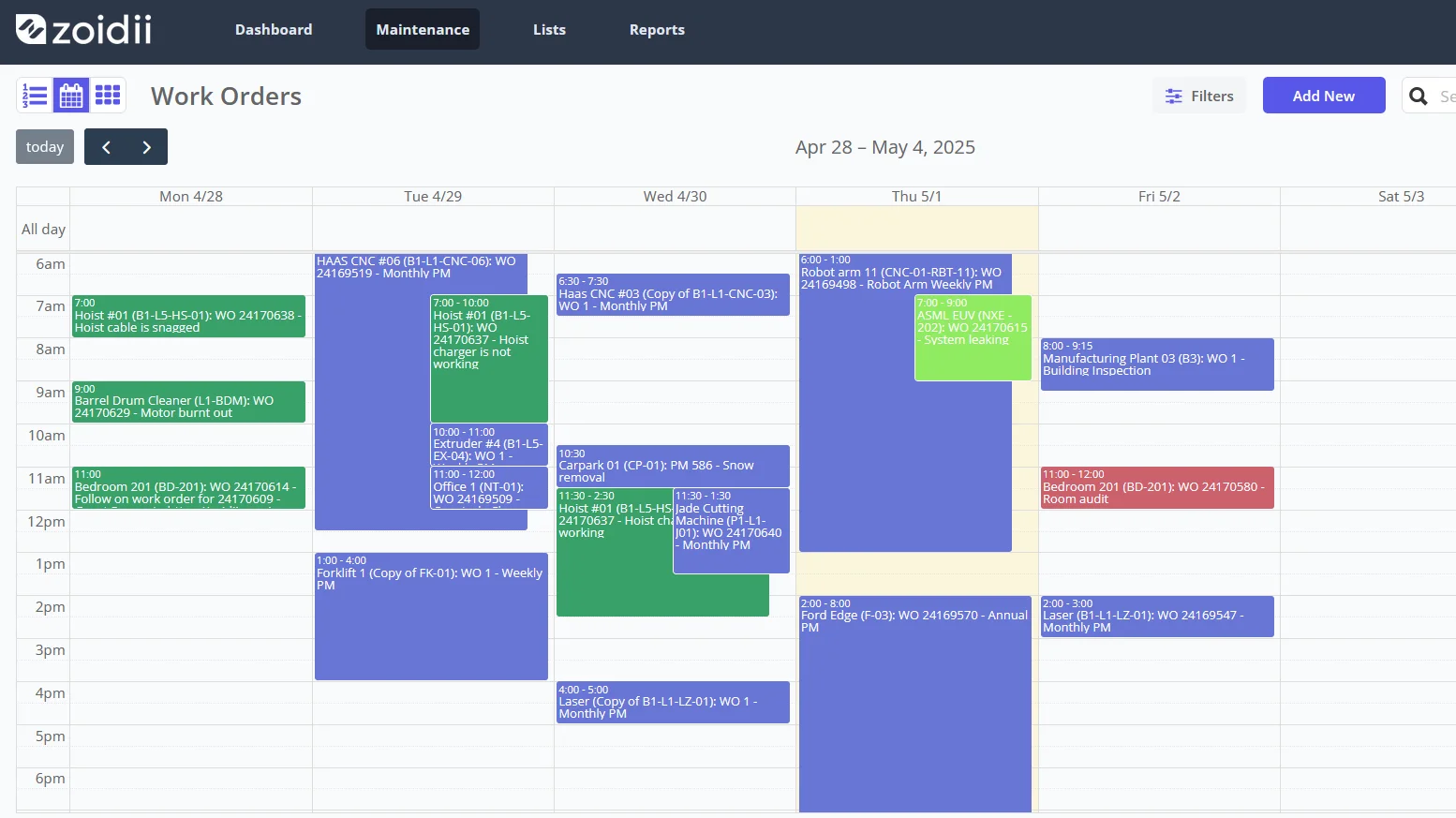Open Laser copy Monthly PM on Wednesday
This screenshot has height=818, width=1456.
(673, 702)
